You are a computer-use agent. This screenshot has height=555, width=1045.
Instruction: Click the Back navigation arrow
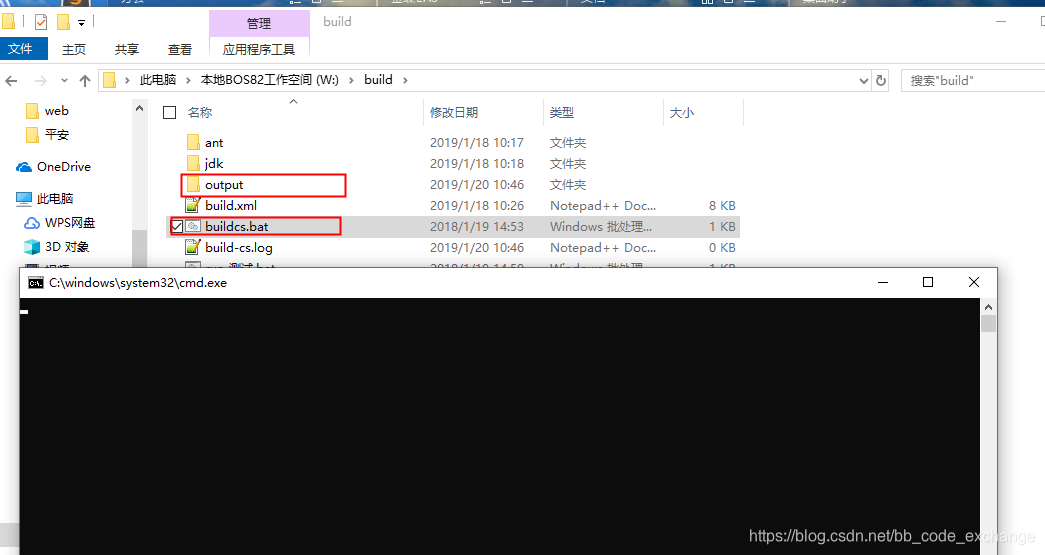pyautogui.click(x=11, y=81)
